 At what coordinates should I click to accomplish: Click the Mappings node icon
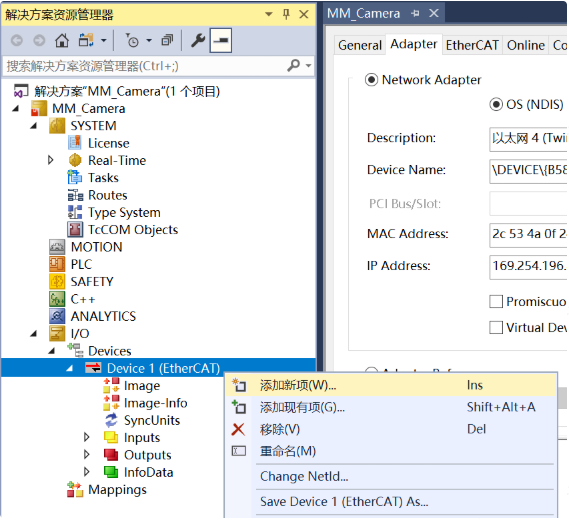coord(75,489)
